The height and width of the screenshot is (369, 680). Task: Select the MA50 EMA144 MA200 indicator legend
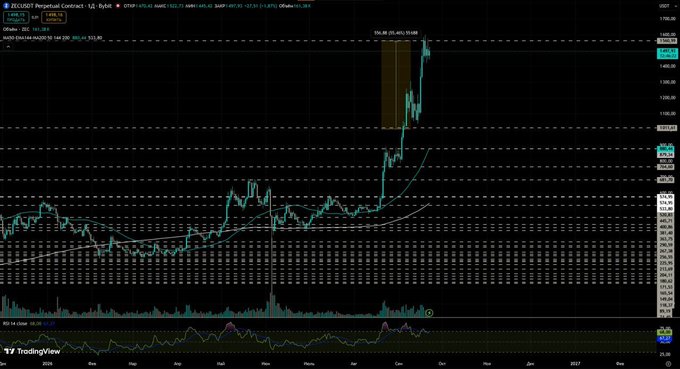point(52,38)
